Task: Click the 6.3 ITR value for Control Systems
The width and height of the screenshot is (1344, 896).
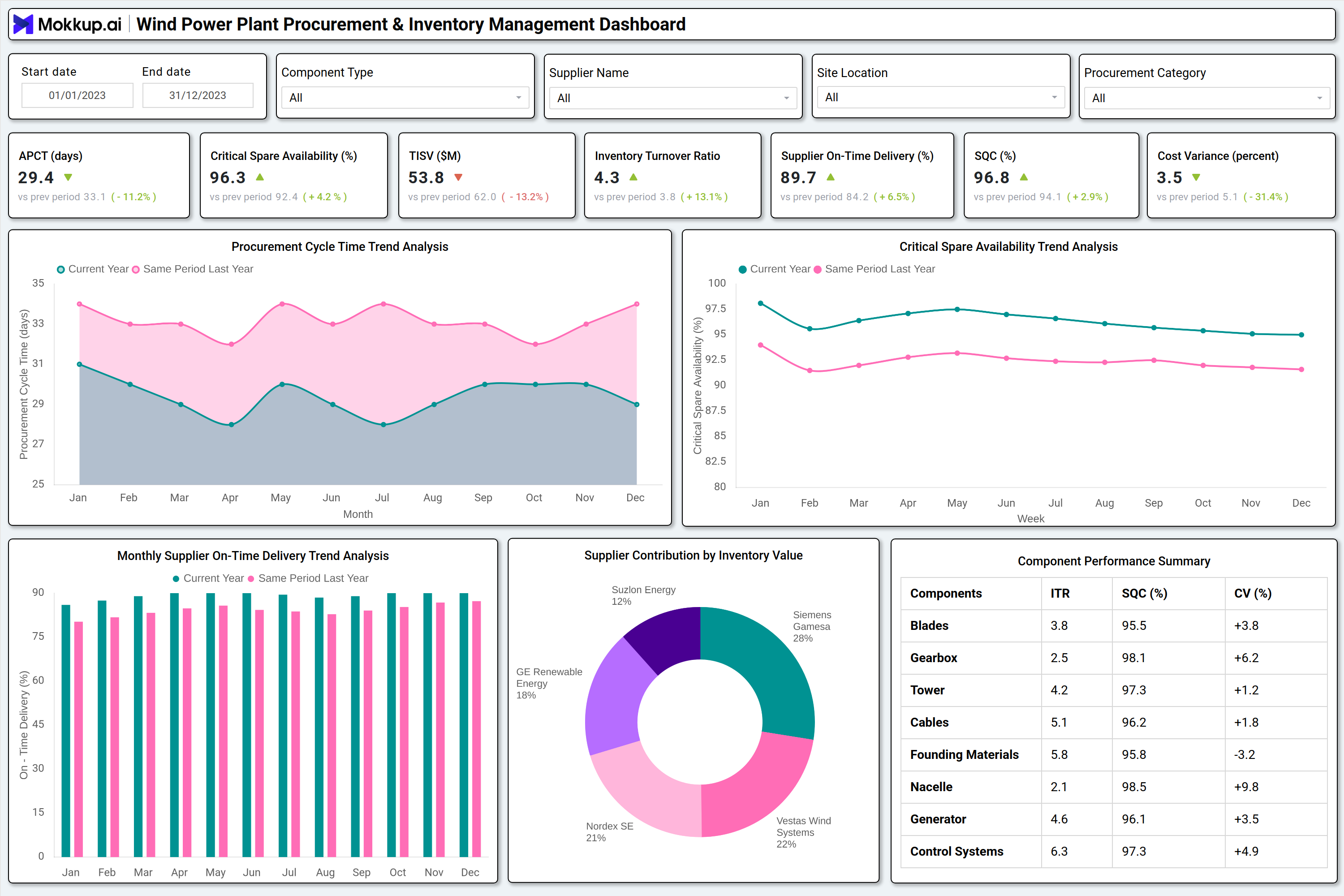Action: click(1059, 852)
